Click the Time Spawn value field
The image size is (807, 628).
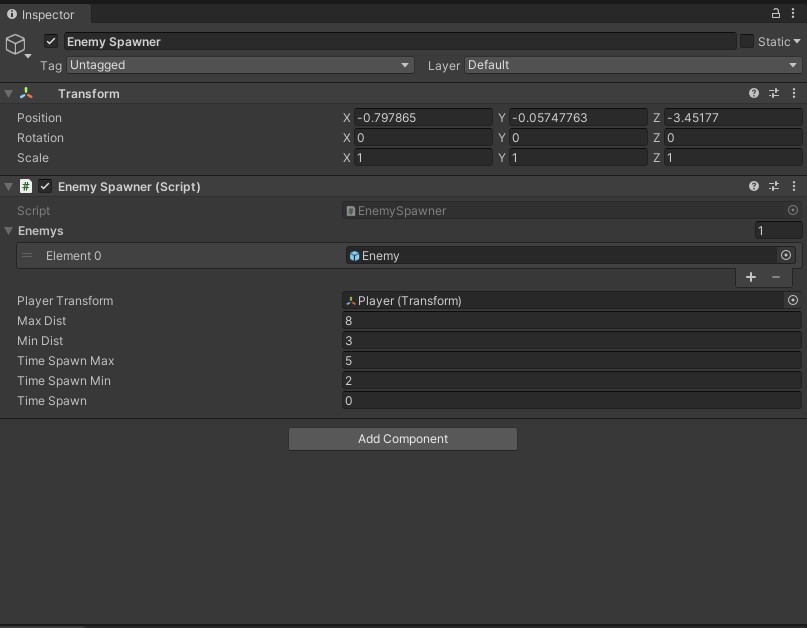(571, 401)
